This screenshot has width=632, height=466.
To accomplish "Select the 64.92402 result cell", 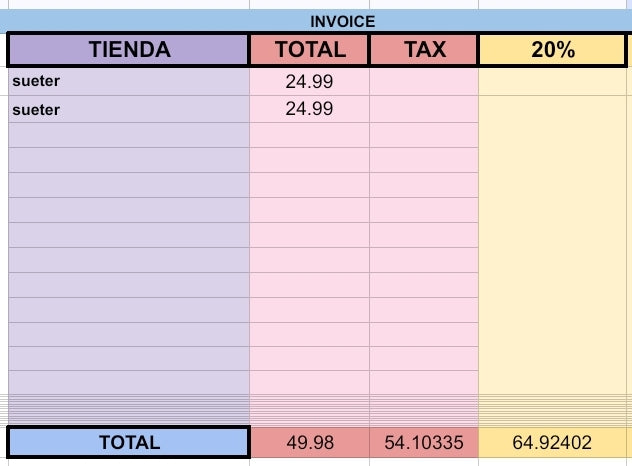I will coord(552,442).
